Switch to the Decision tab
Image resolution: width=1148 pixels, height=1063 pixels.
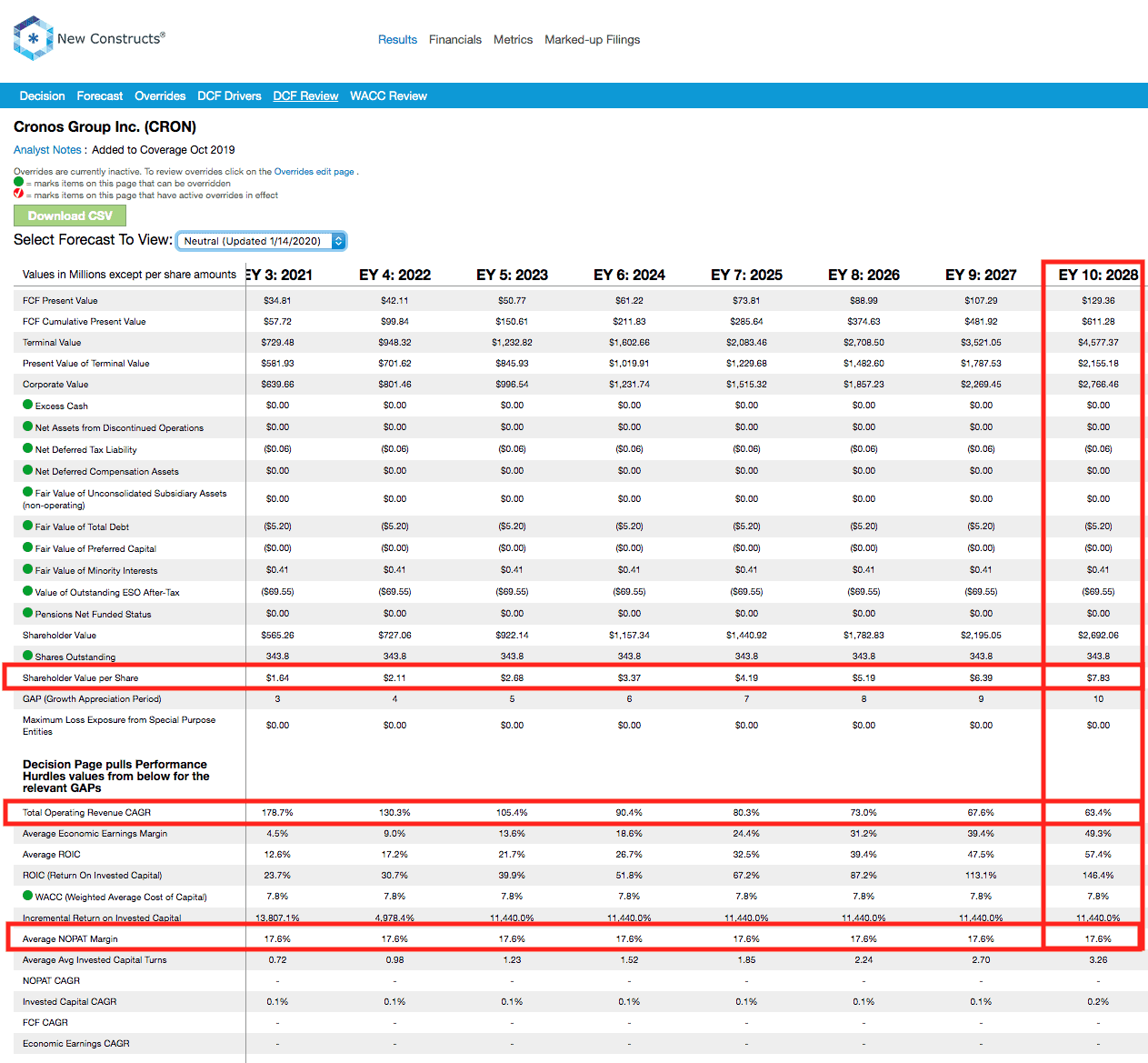coord(42,95)
